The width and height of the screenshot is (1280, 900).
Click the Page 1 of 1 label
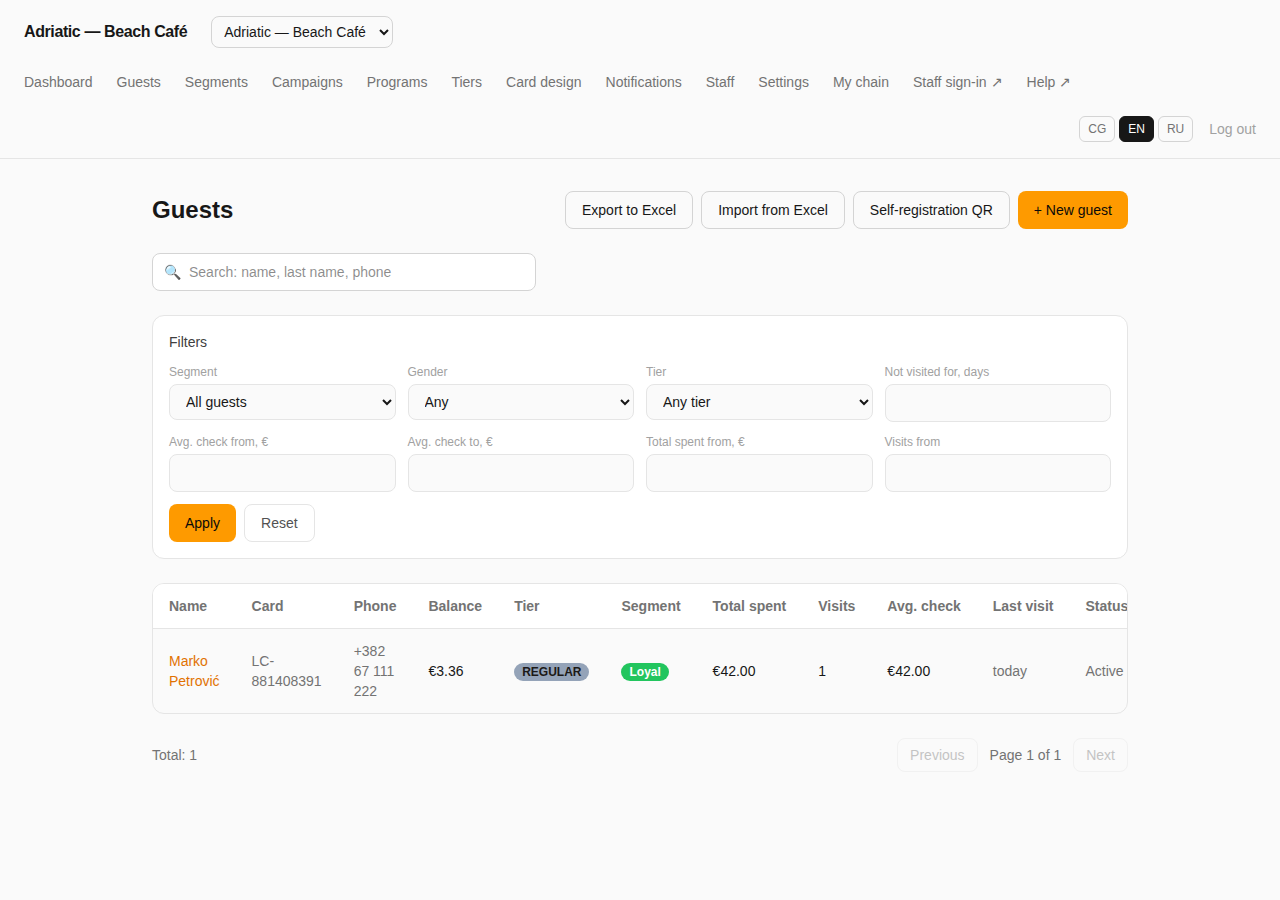(x=1025, y=755)
